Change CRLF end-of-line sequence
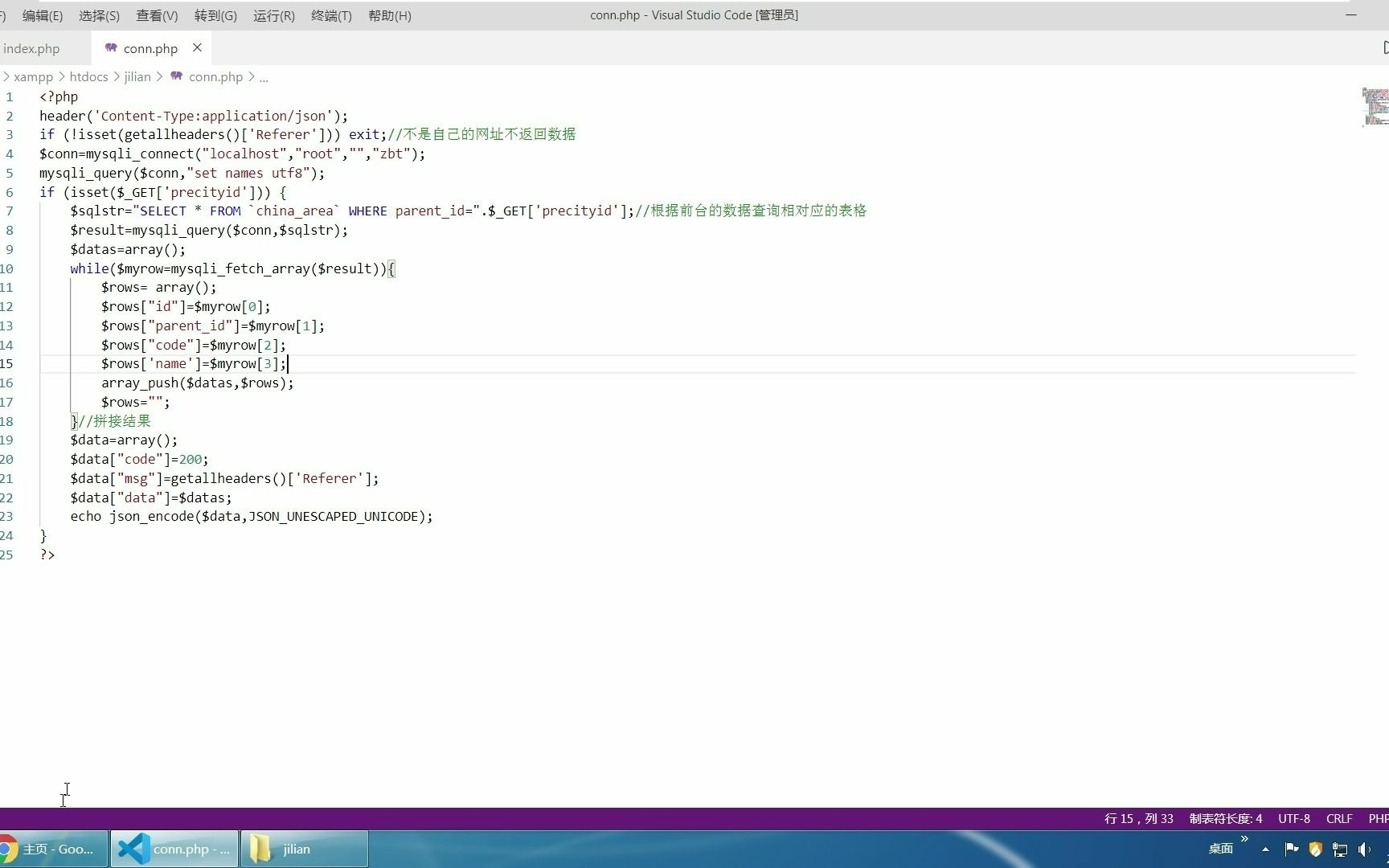The width and height of the screenshot is (1389, 868). (1339, 819)
